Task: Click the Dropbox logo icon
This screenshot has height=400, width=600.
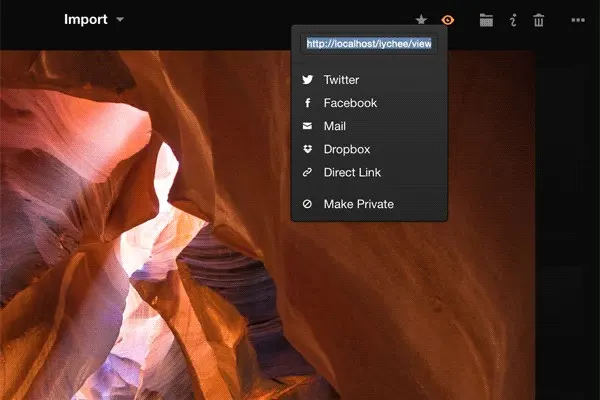Action: [x=308, y=149]
